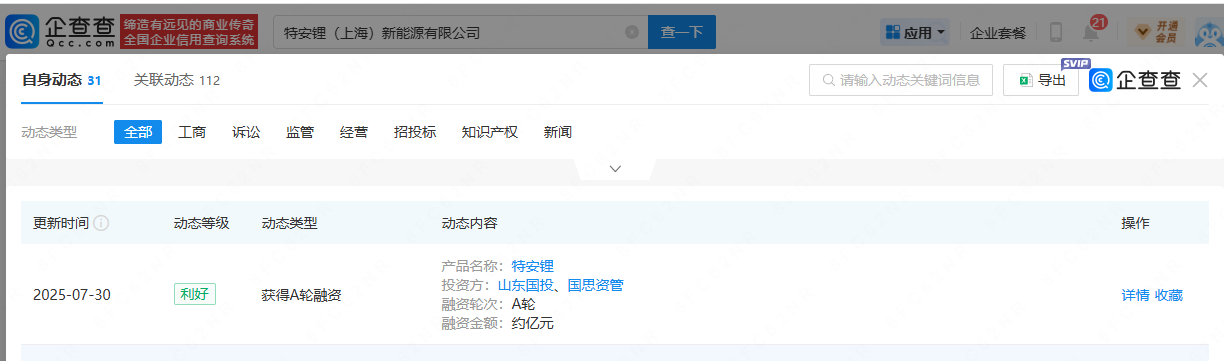
Task: Focus the 请输入动态关键词信息 search field
Action: (x=900, y=80)
